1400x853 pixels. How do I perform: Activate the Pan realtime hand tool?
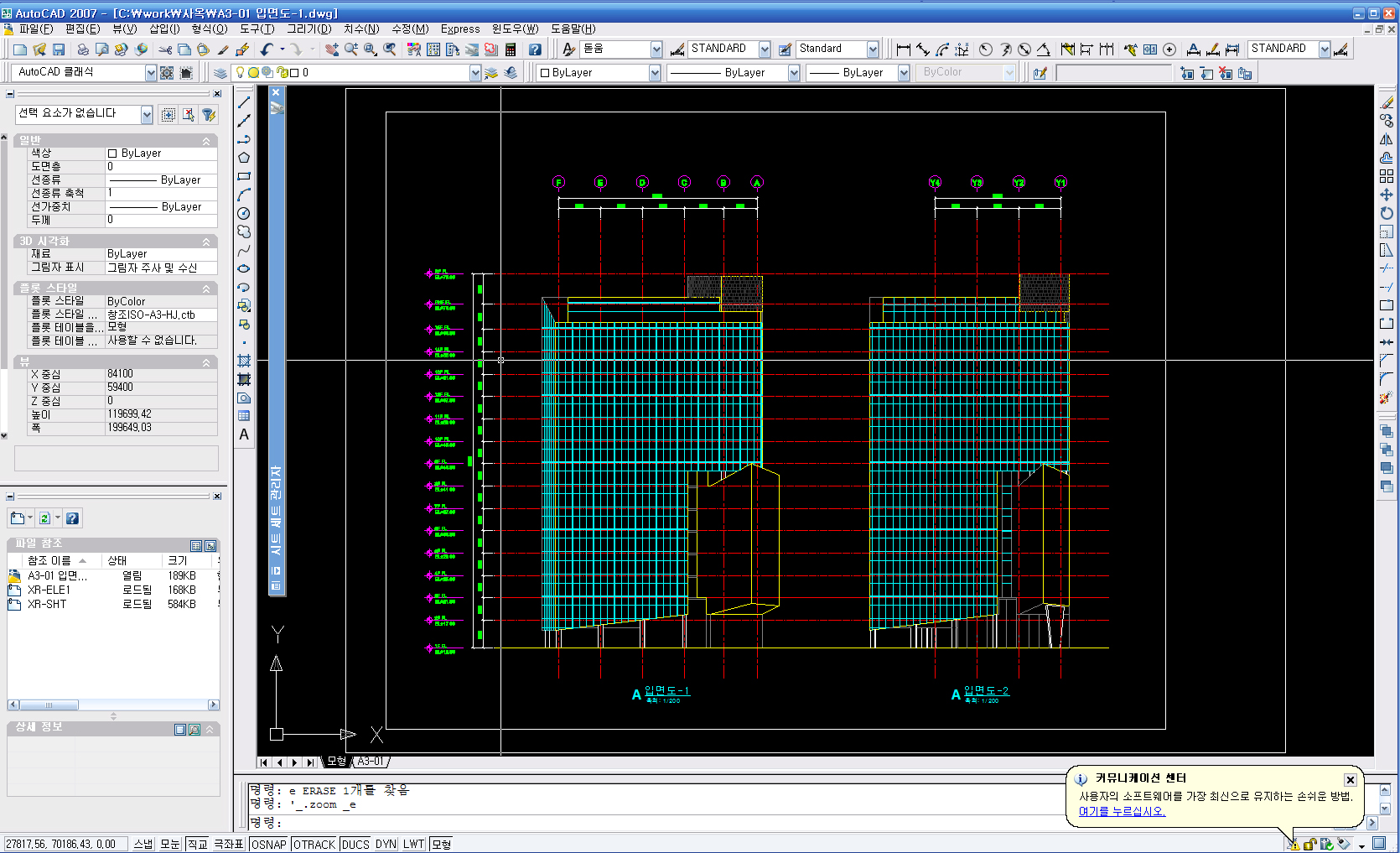(332, 49)
